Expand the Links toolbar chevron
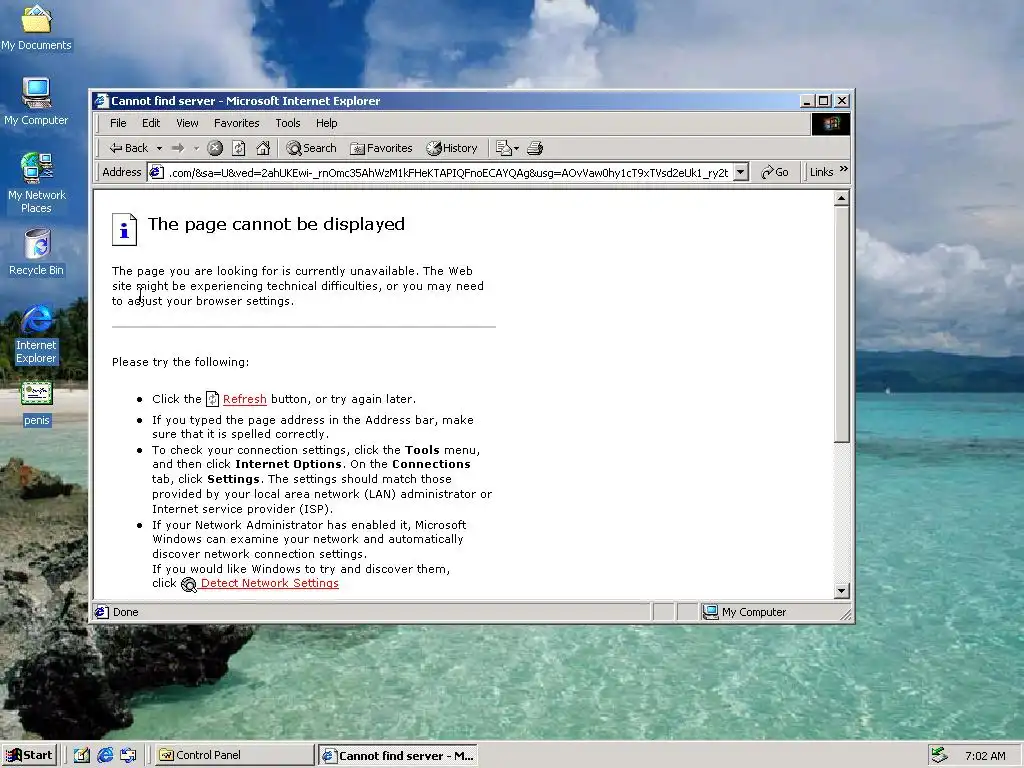The image size is (1024, 768). tap(843, 169)
